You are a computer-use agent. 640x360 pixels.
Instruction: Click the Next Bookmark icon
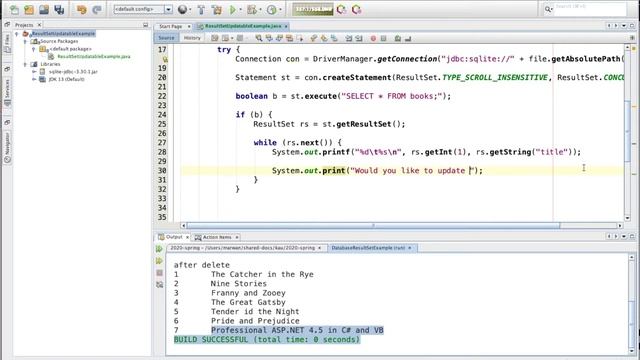click(324, 38)
